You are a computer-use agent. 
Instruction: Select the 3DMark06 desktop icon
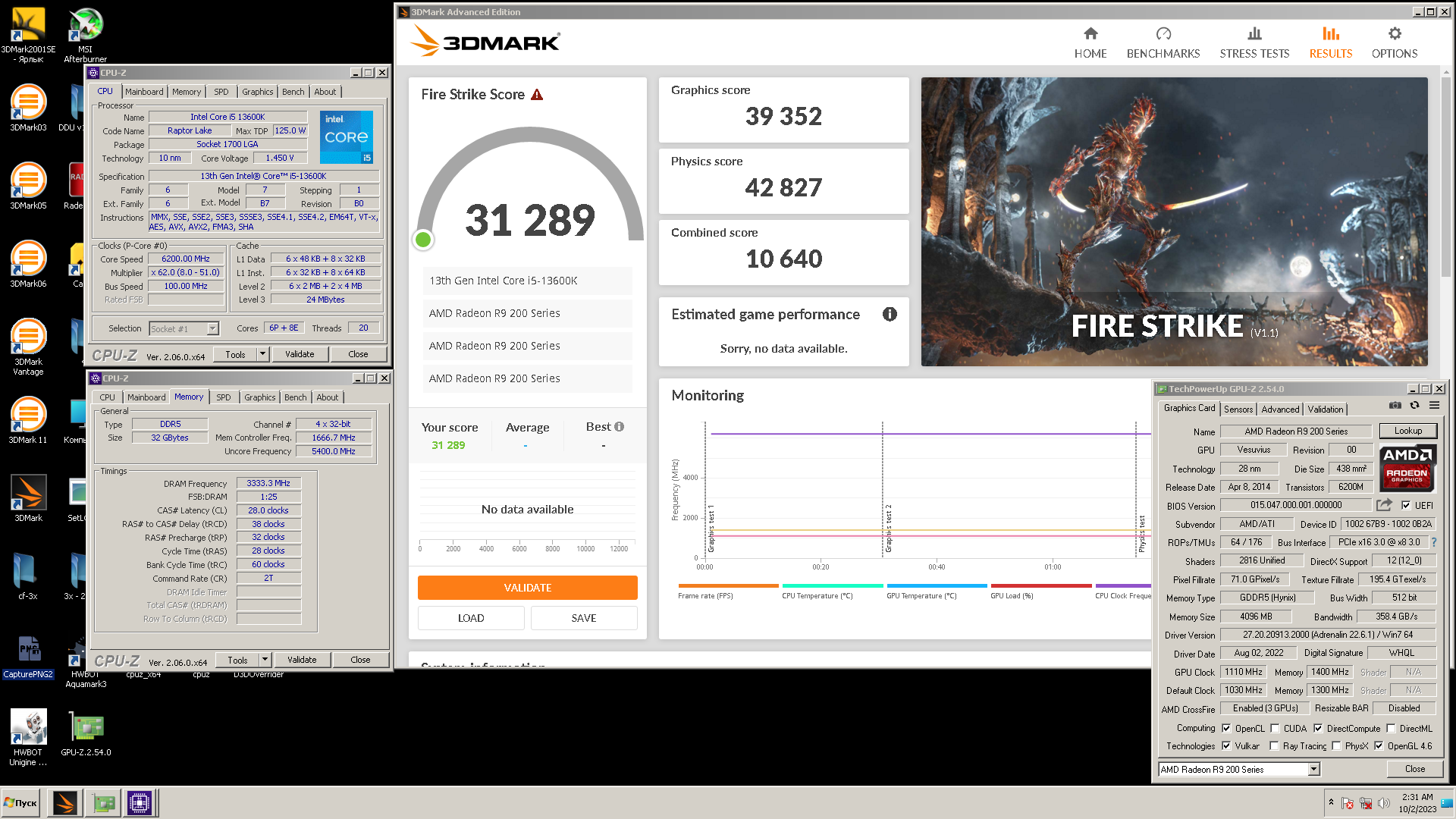point(28,263)
